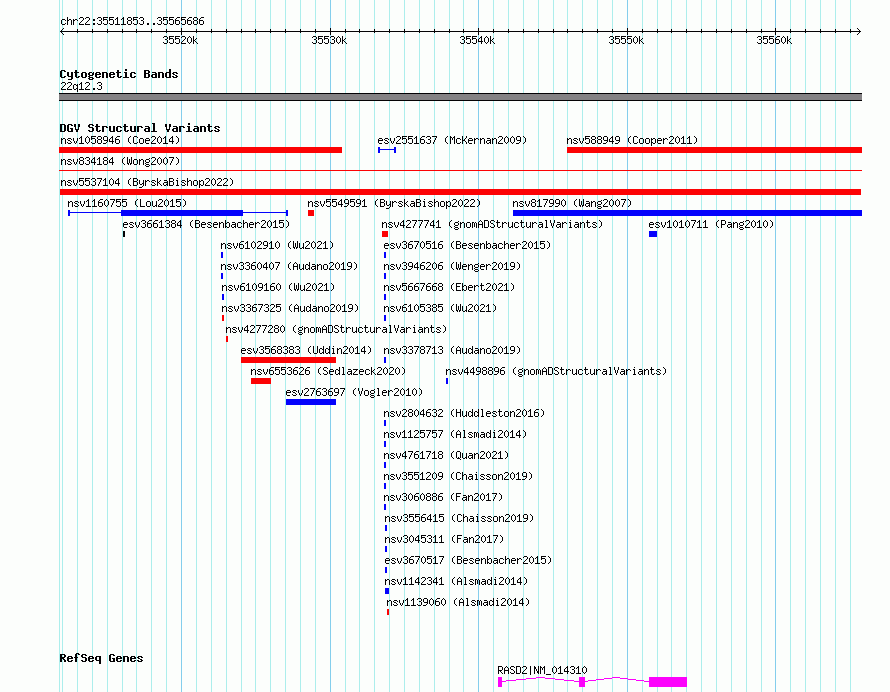Viewport: 890px width, 692px height.
Task: Click nsv4761718 (Quan2021) label
Action: [x=446, y=455]
